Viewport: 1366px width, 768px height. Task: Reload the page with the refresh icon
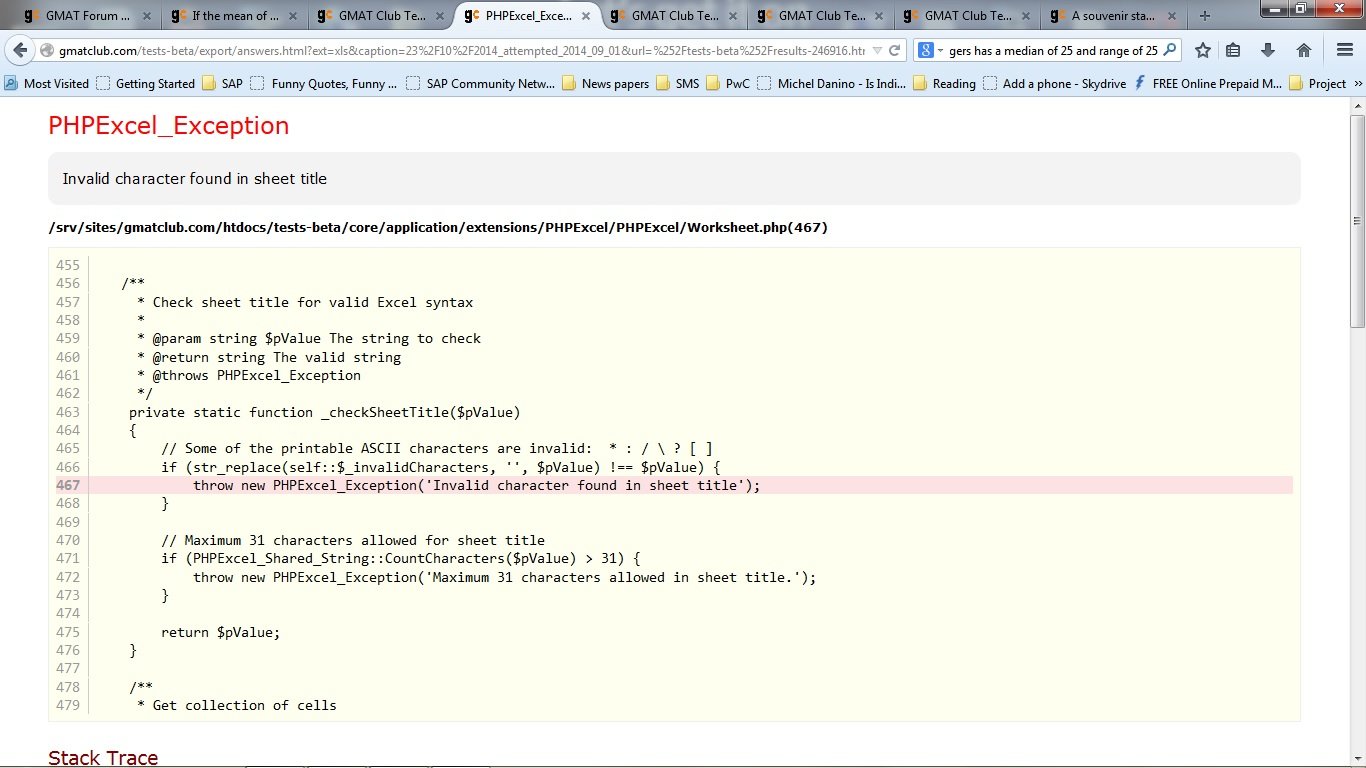tap(895, 51)
